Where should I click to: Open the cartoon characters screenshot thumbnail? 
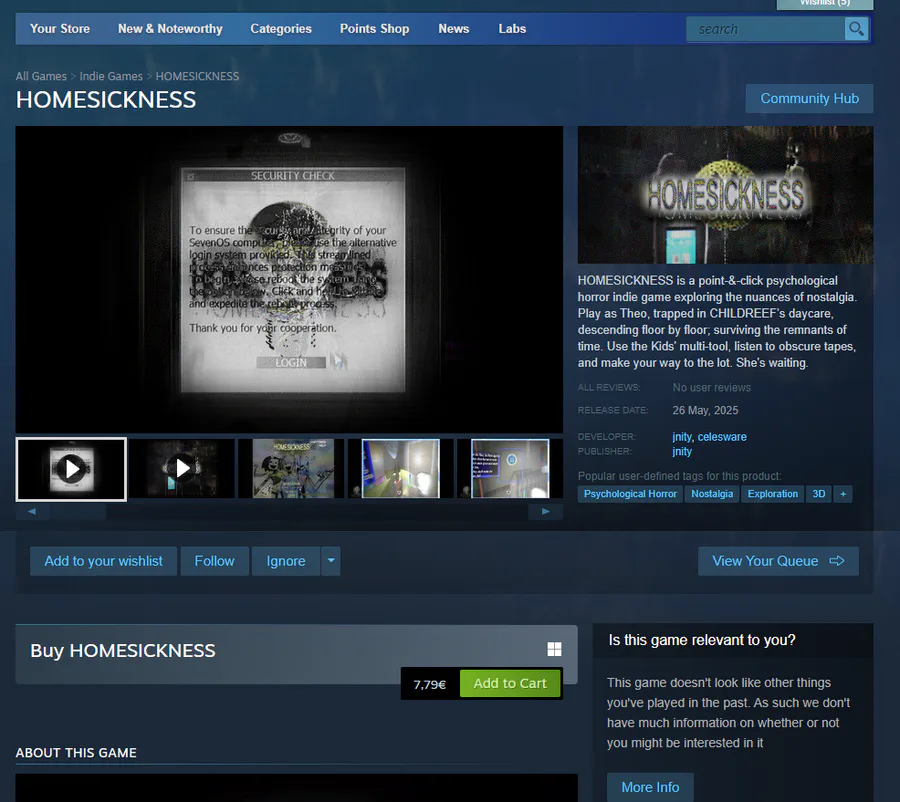click(x=293, y=468)
